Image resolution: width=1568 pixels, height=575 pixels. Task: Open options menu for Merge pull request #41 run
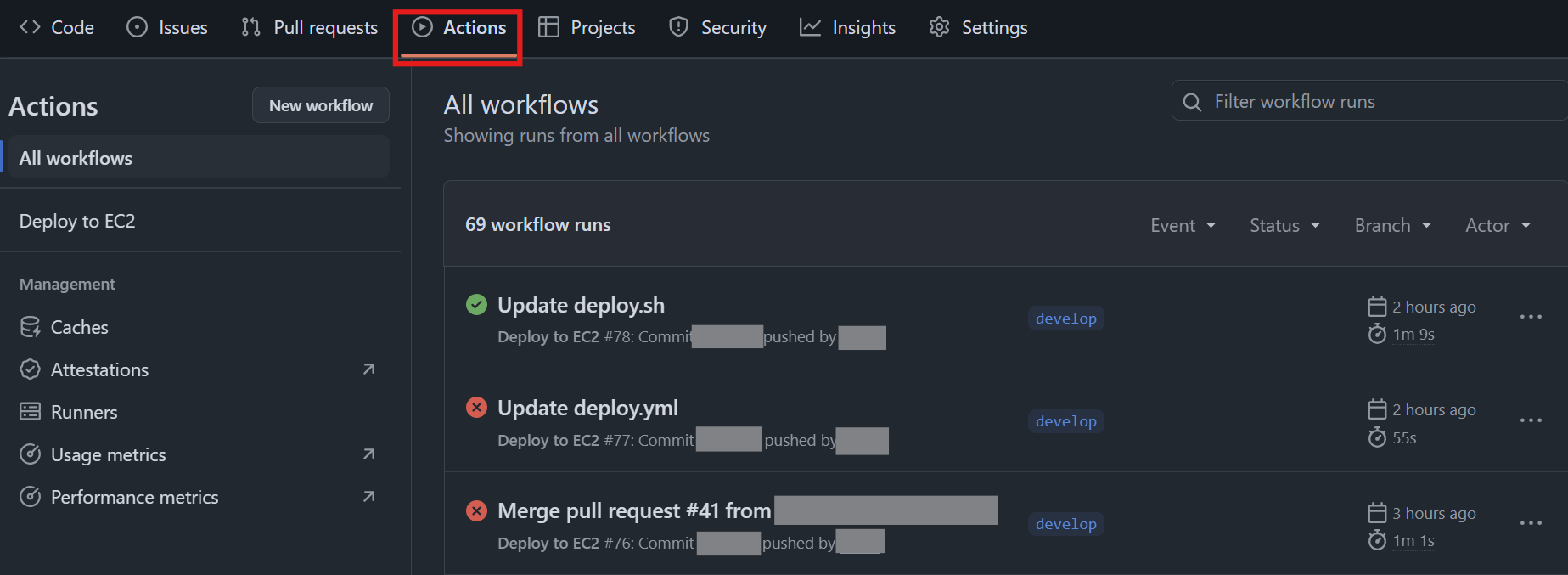[1531, 523]
